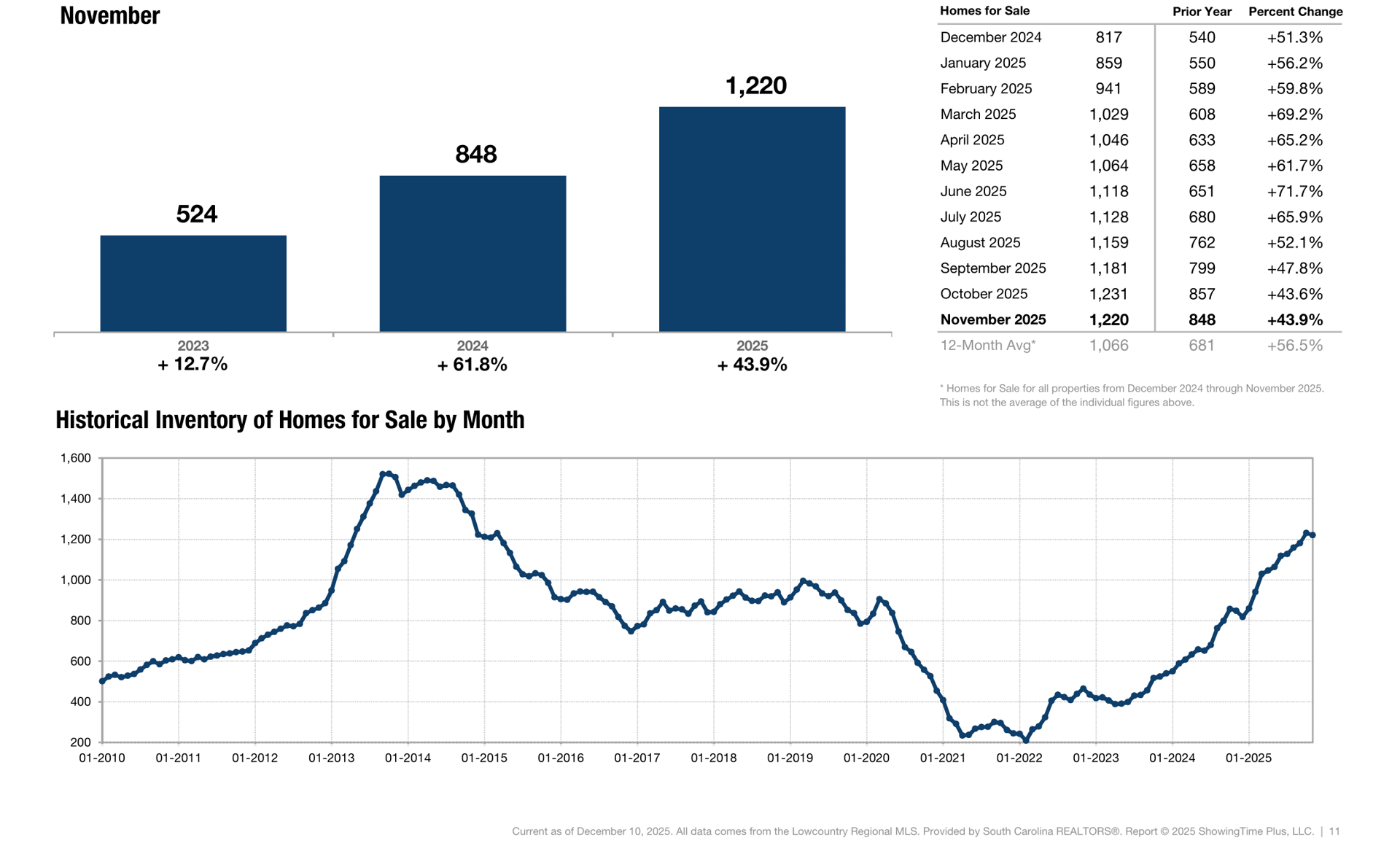Click the Historical Inventory chart title
Viewport: 1400px width, 843px height.
(289, 420)
